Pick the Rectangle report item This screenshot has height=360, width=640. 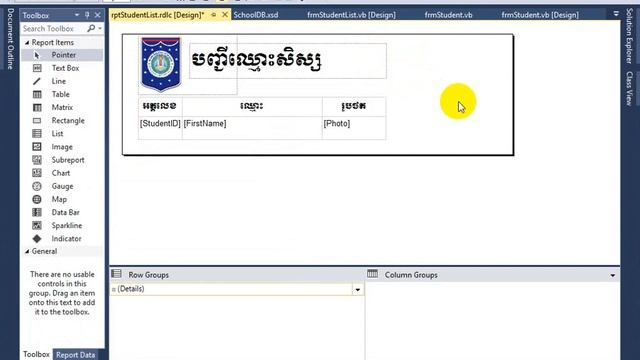62,120
